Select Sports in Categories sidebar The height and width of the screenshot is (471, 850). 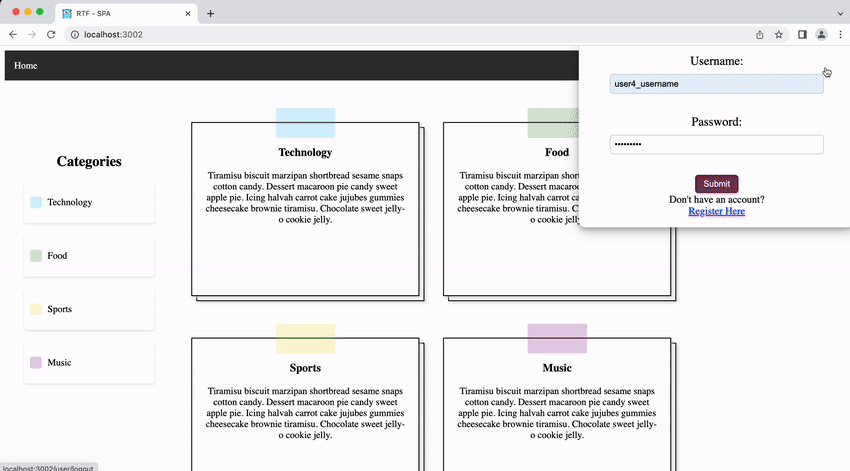[x=89, y=309]
